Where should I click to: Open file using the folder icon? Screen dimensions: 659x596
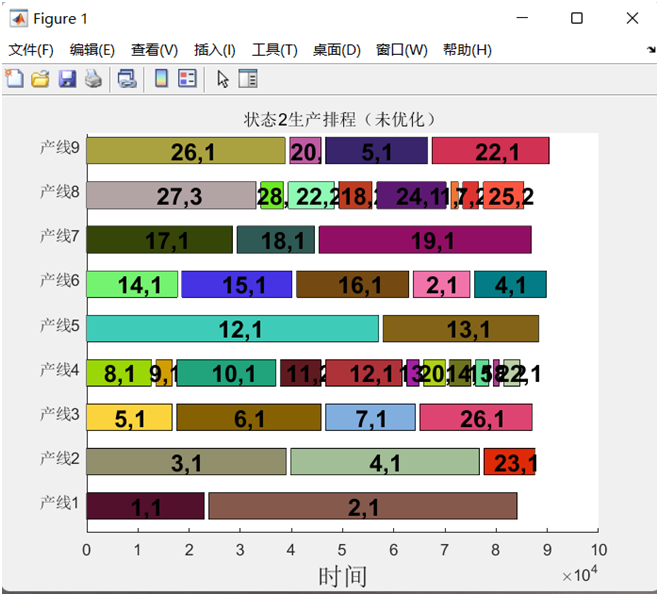pyautogui.click(x=40, y=79)
